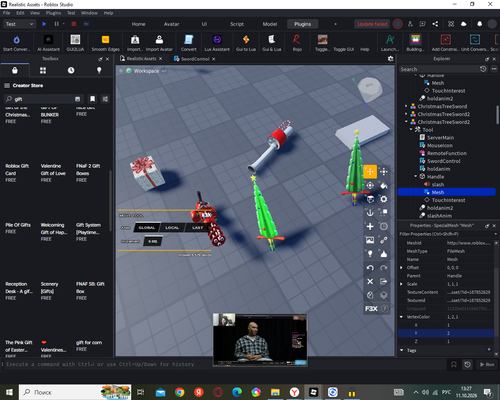Image resolution: width=500 pixels, height=400 pixels.
Task: Select the F3X New Part tool
Action: click(x=370, y=226)
